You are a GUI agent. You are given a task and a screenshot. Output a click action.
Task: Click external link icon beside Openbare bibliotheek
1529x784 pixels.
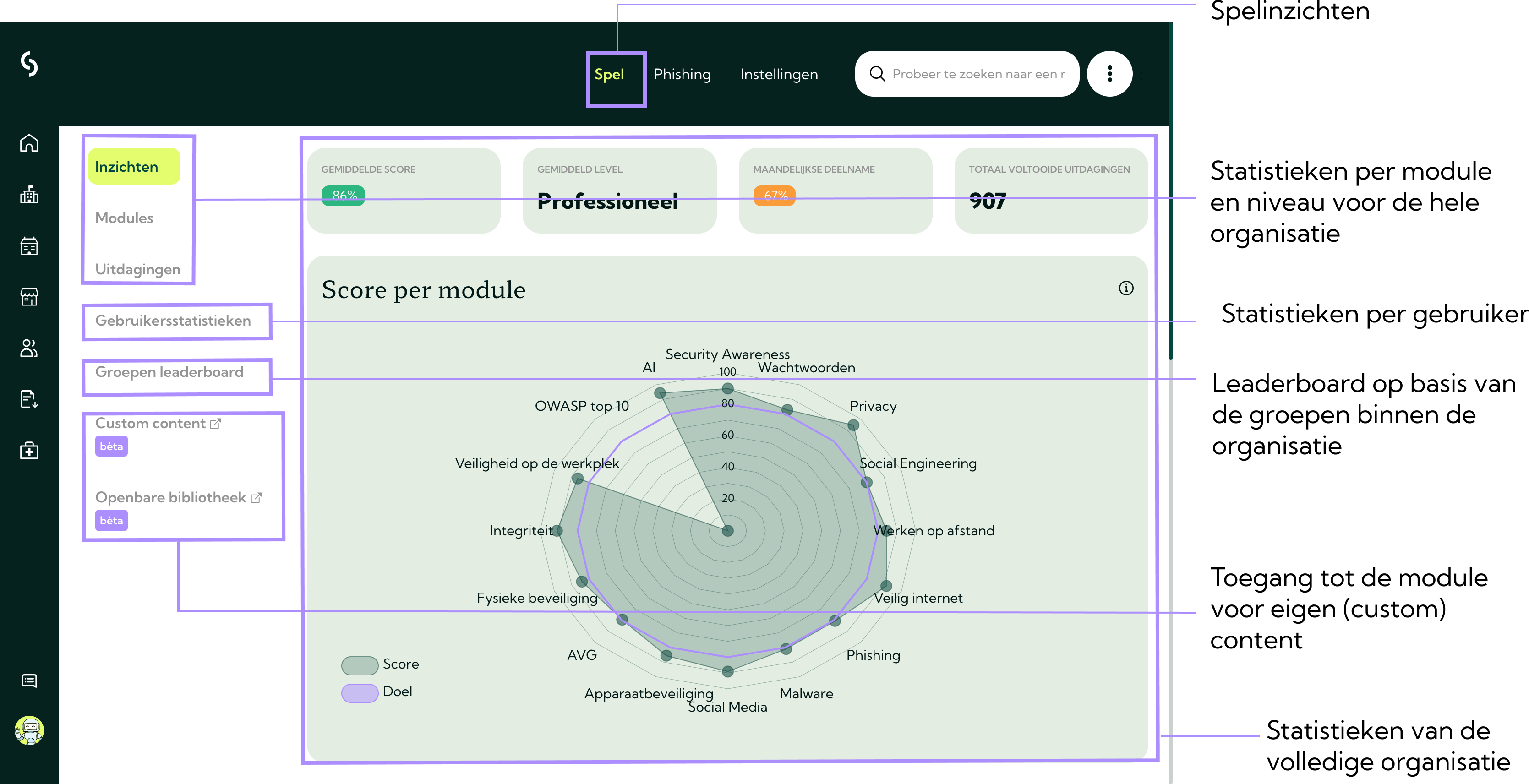pos(256,498)
